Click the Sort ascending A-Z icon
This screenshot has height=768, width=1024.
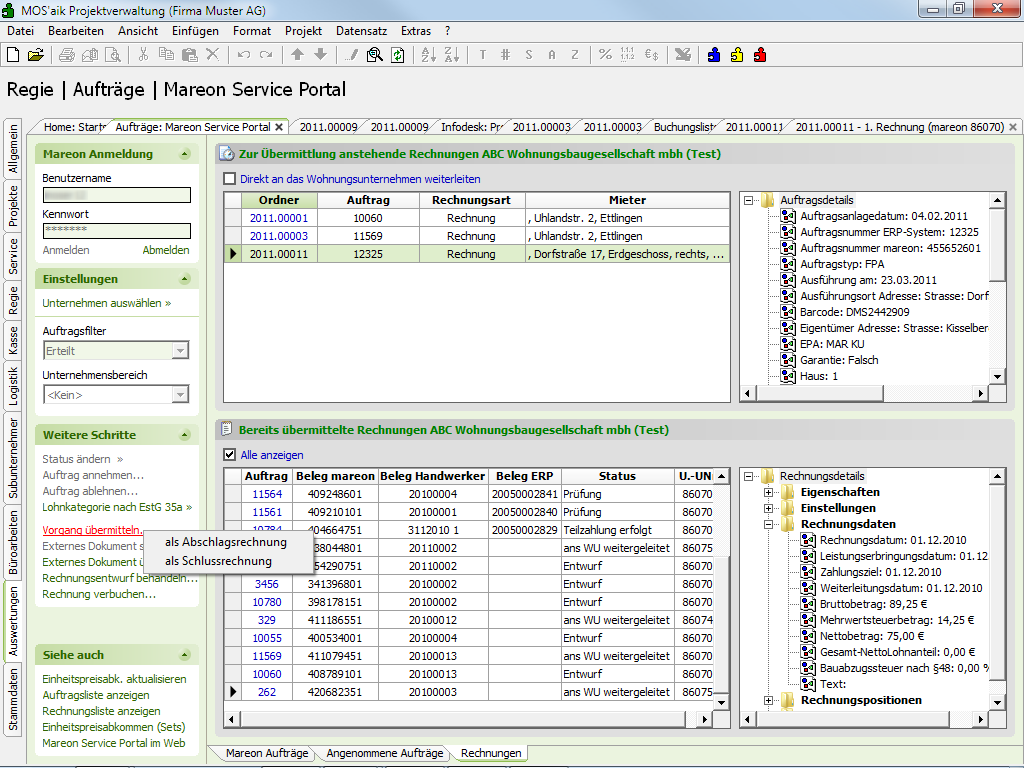click(x=428, y=55)
